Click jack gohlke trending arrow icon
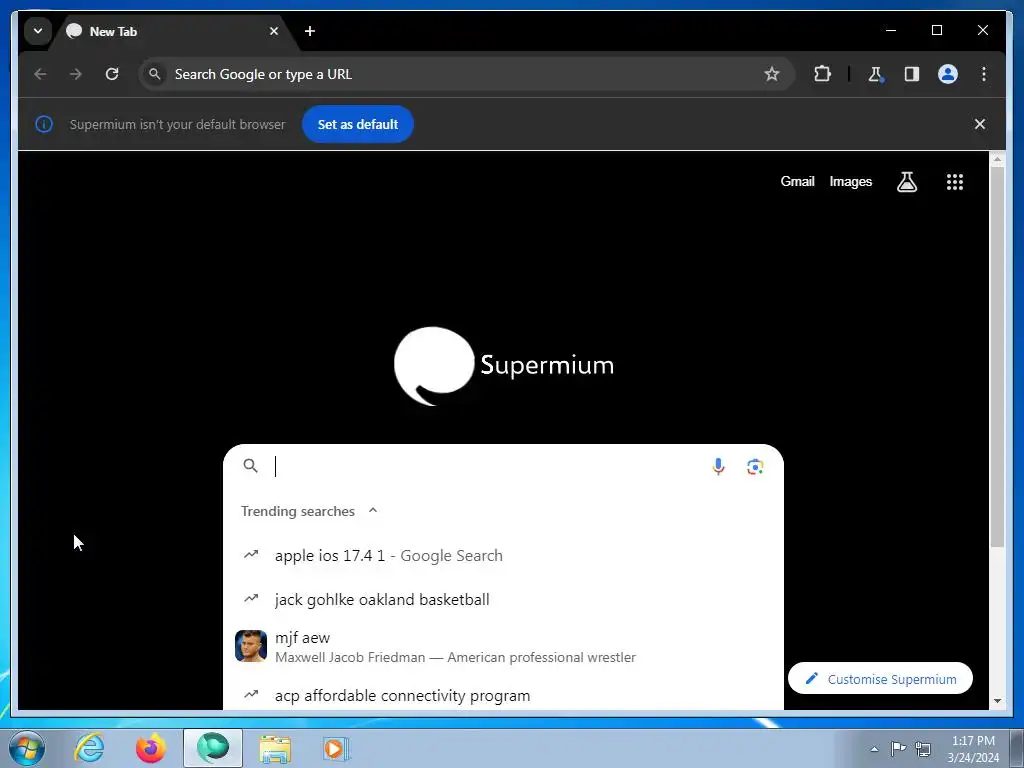This screenshot has height=768, width=1024. coord(251,598)
